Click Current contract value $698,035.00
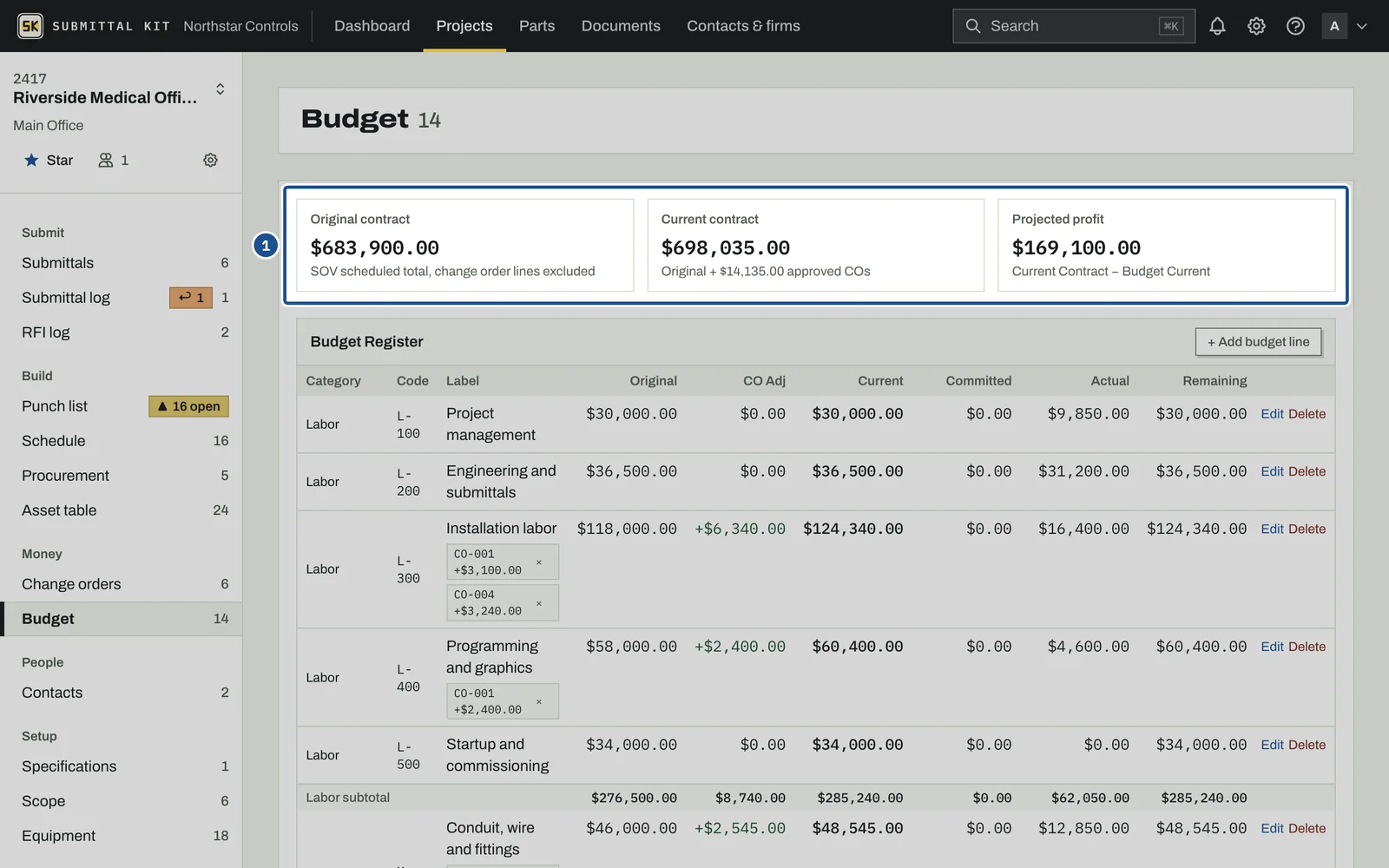 [x=725, y=247]
